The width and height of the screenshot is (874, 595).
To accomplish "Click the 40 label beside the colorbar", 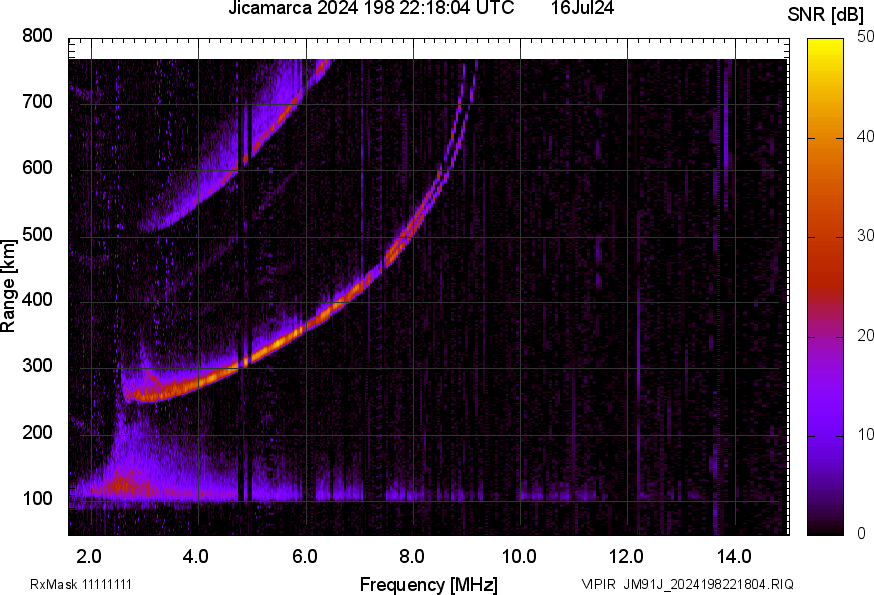I will point(865,137).
